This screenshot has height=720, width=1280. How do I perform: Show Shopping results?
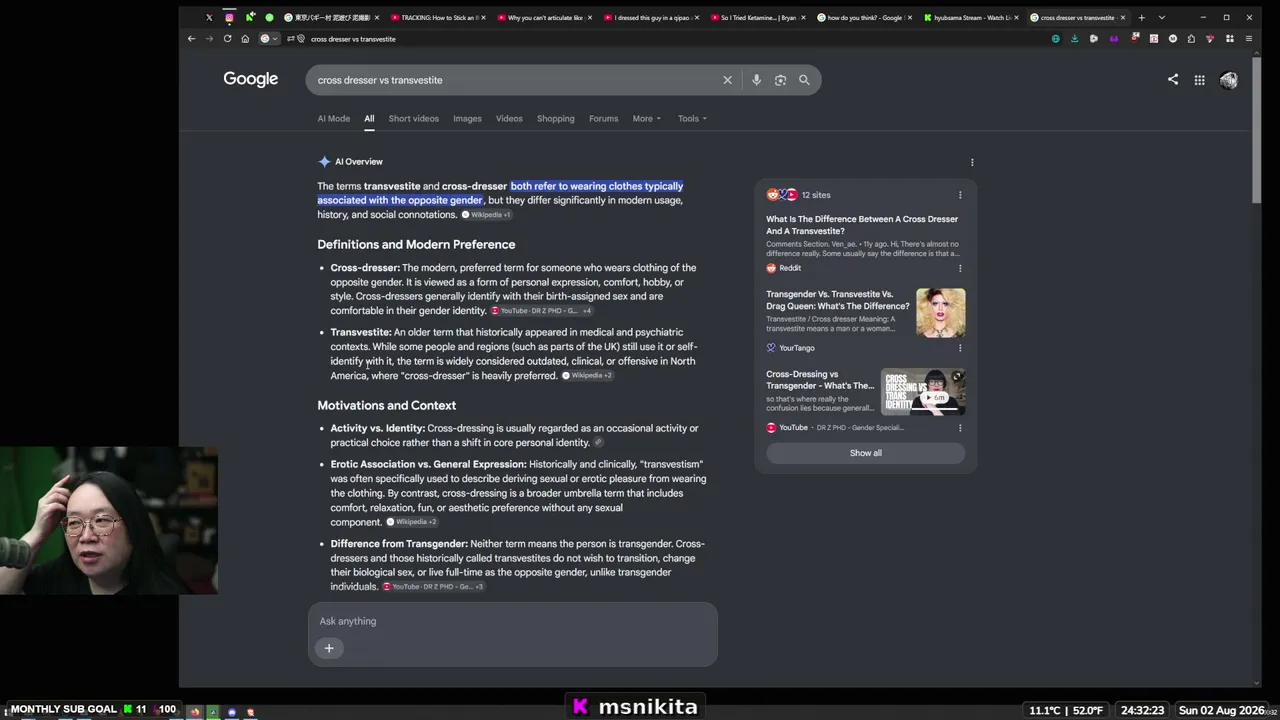coord(556,118)
